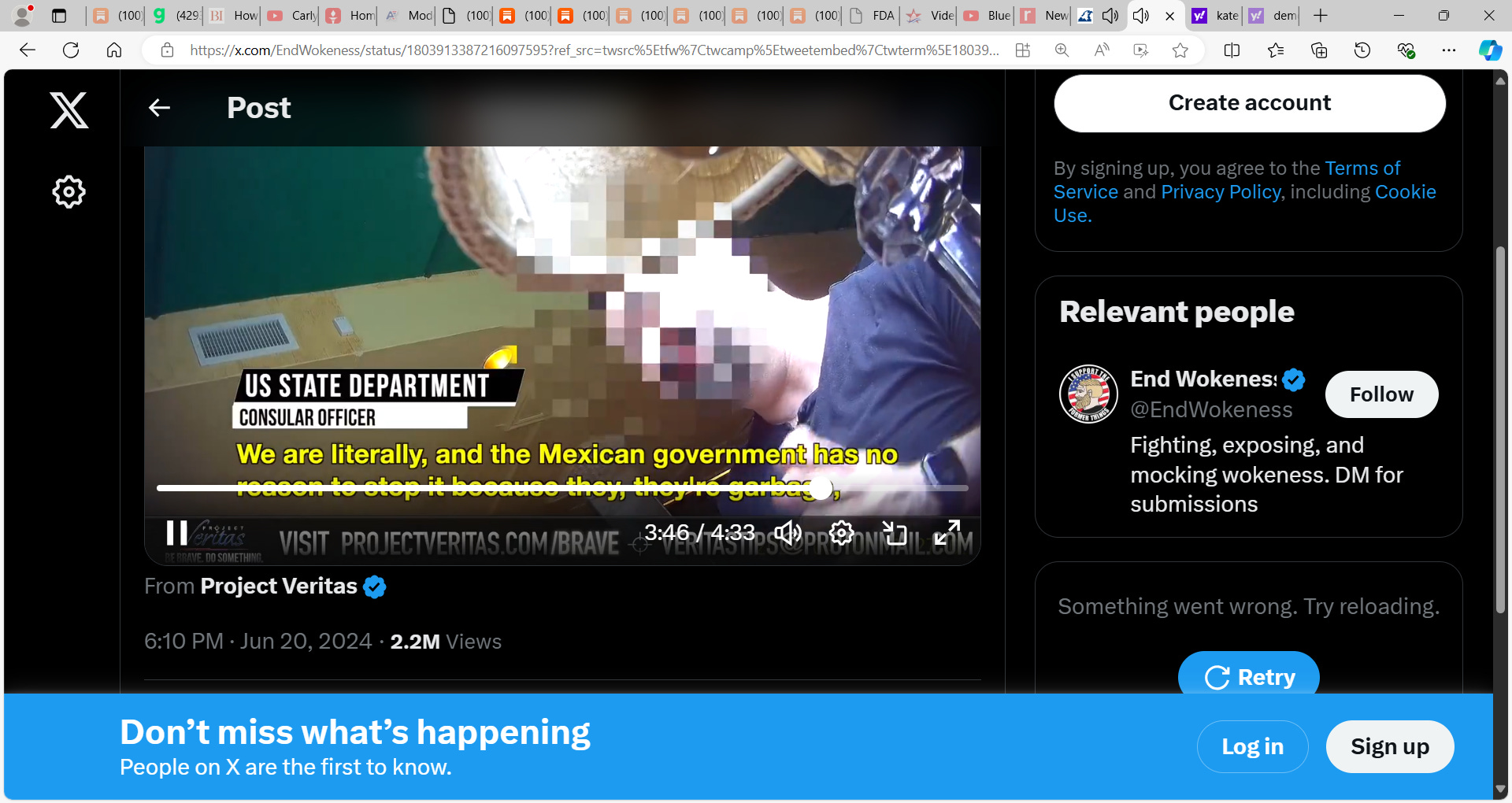The width and height of the screenshot is (1512, 803).
Task: Click Sign up on the banner
Action: 1390,746
